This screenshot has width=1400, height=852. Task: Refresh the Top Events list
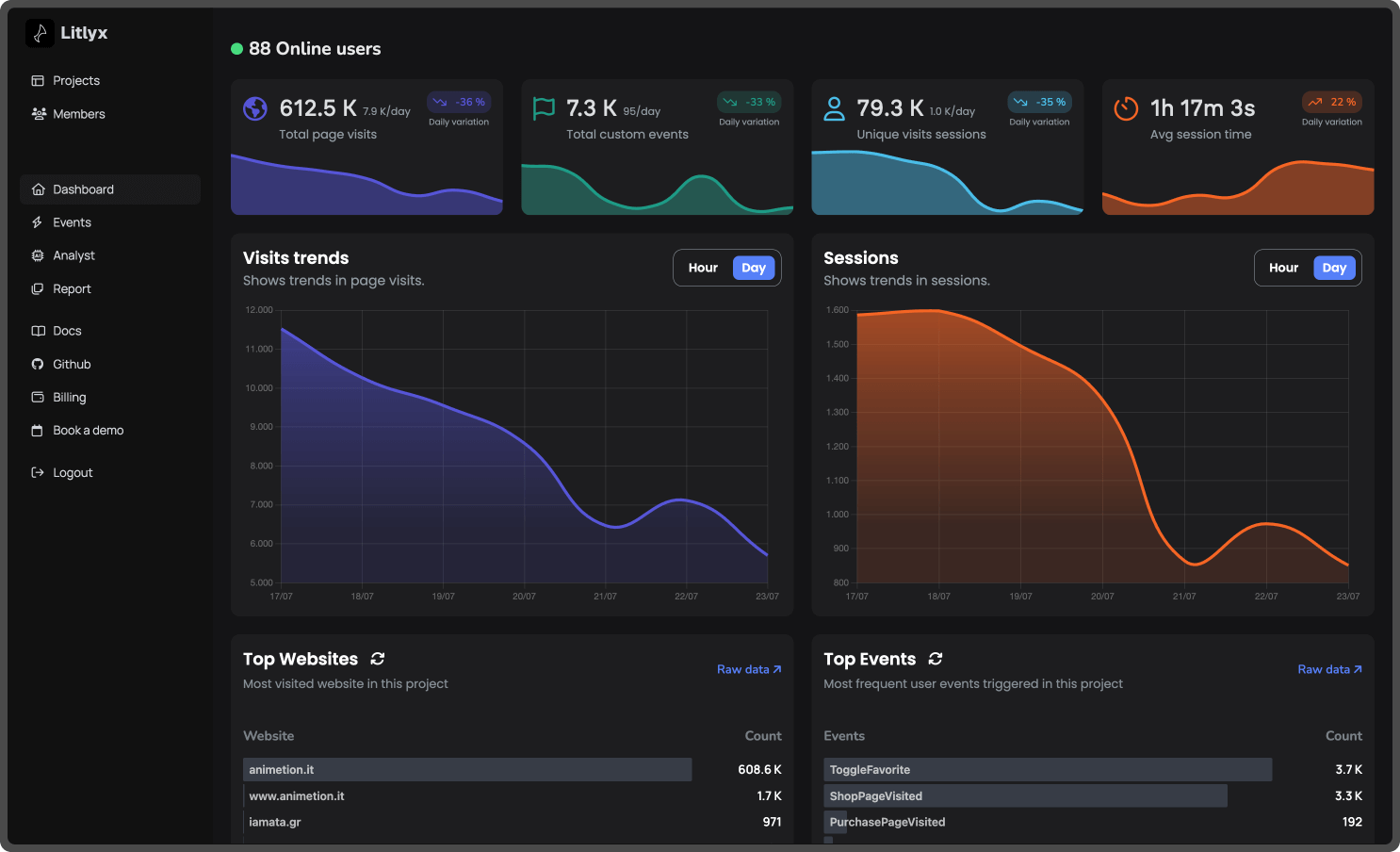936,659
